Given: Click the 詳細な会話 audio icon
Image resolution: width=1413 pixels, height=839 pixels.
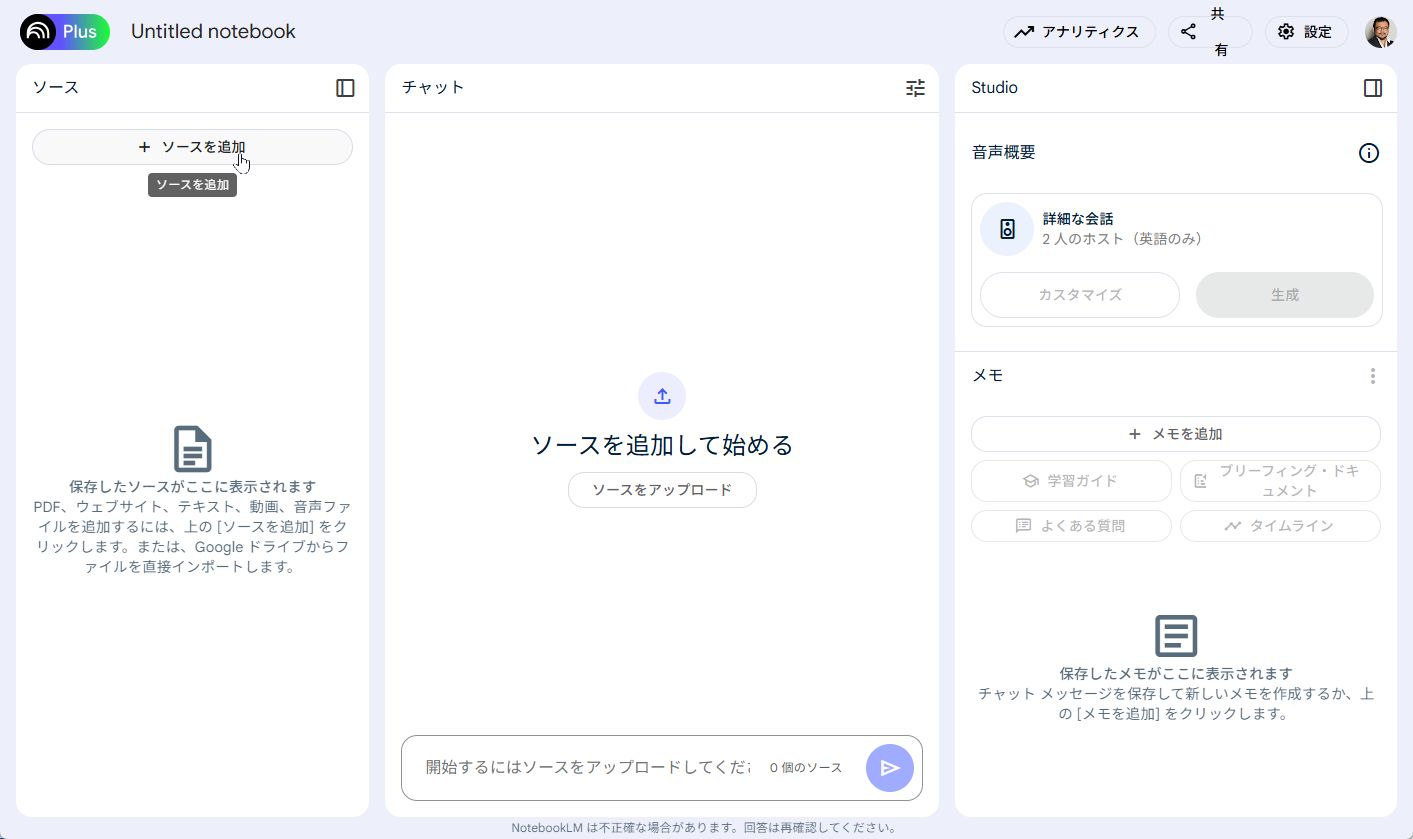Looking at the screenshot, I should tap(1006, 228).
